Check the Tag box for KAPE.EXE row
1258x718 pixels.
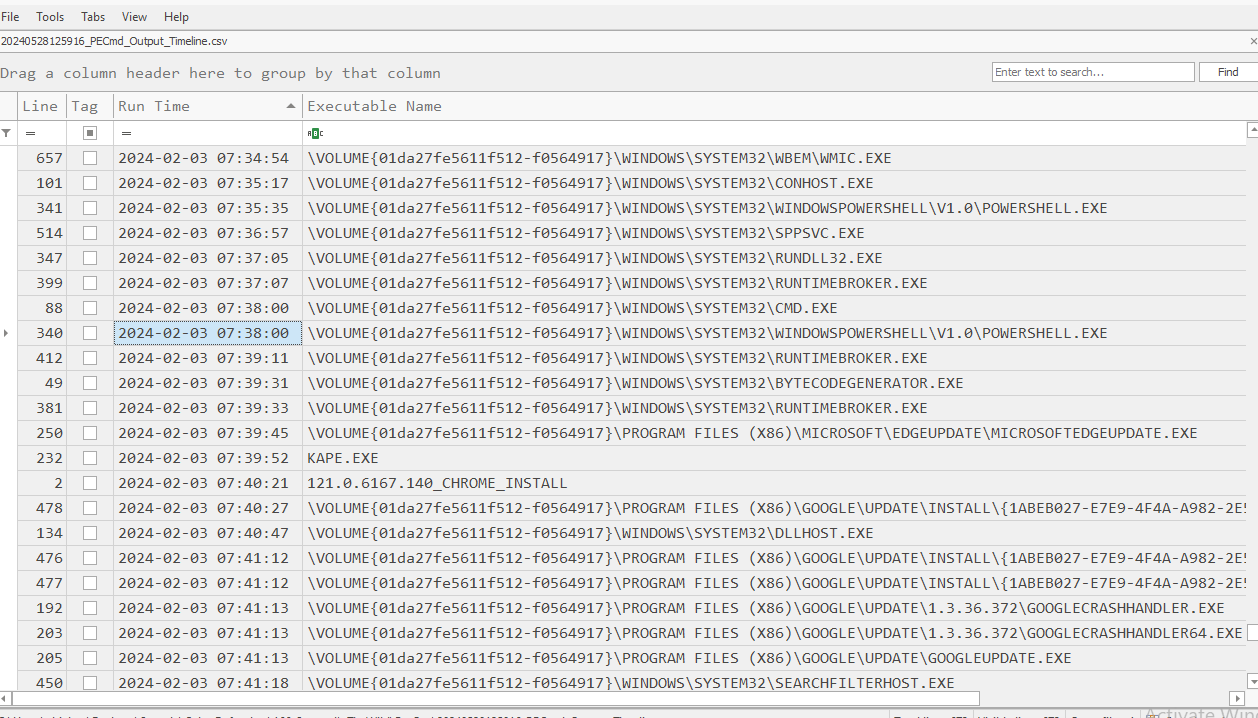click(x=90, y=458)
